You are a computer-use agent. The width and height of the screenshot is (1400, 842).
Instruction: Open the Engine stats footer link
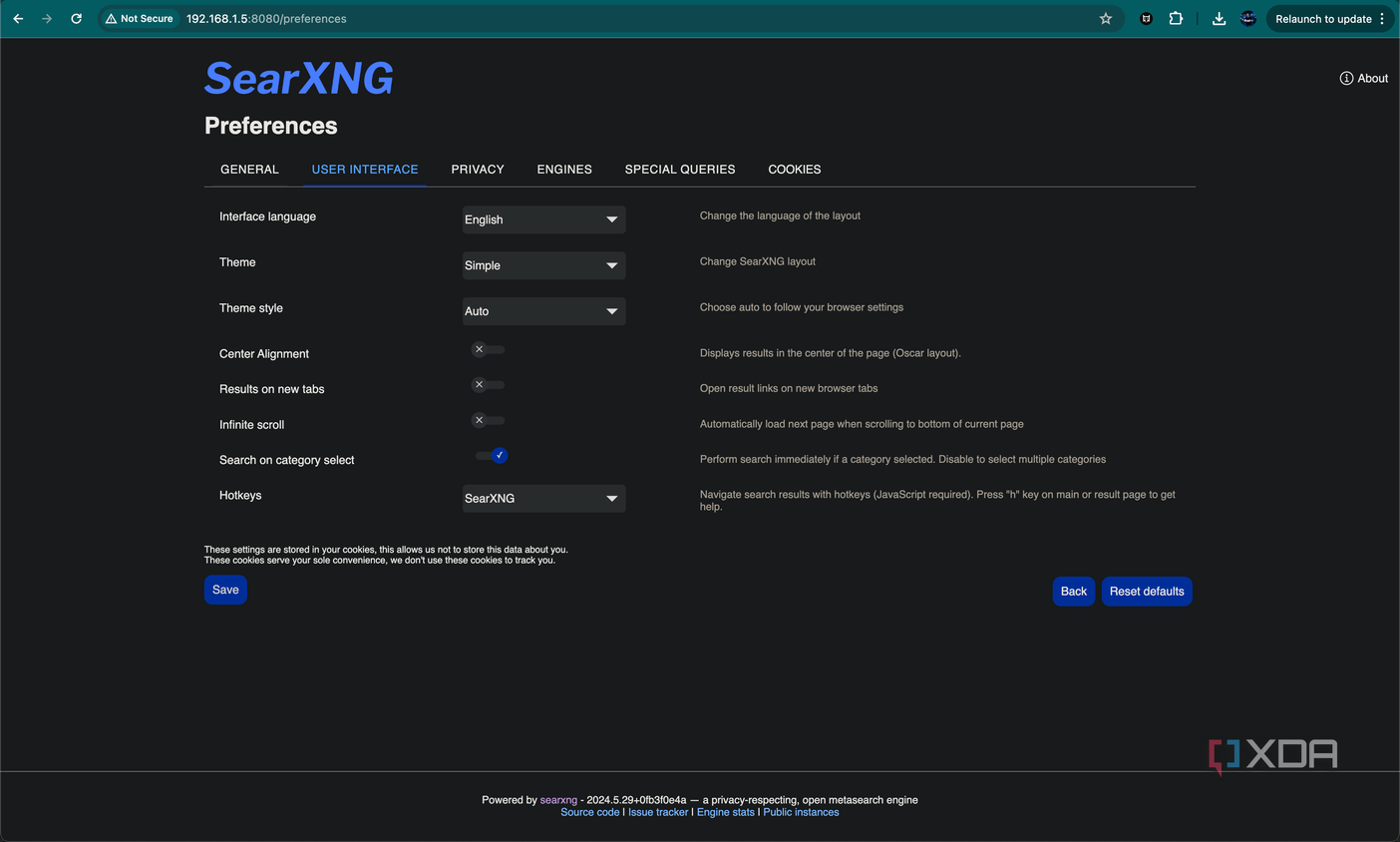(726, 812)
